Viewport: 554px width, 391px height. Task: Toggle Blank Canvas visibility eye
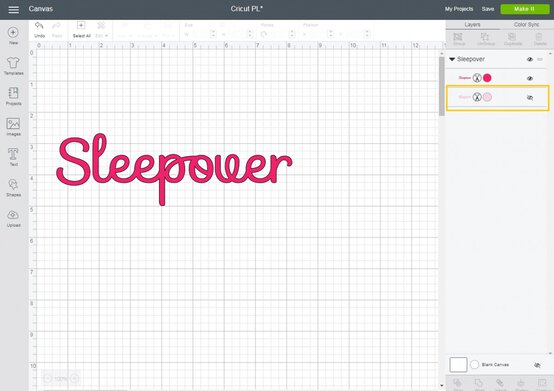(537, 365)
